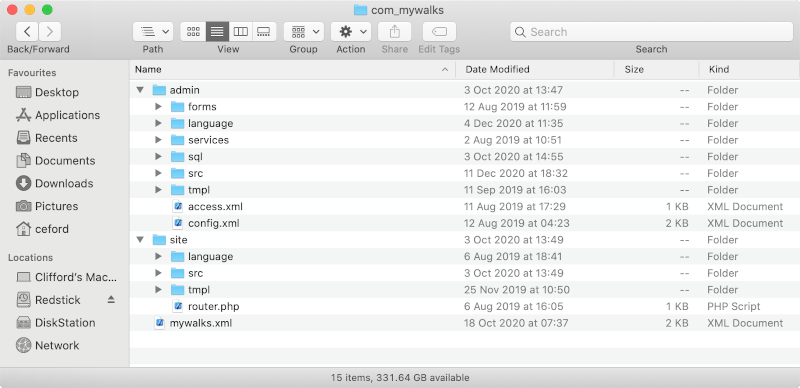The height and width of the screenshot is (388, 800).
Task: Select the site folder icon
Action: [x=160, y=240]
